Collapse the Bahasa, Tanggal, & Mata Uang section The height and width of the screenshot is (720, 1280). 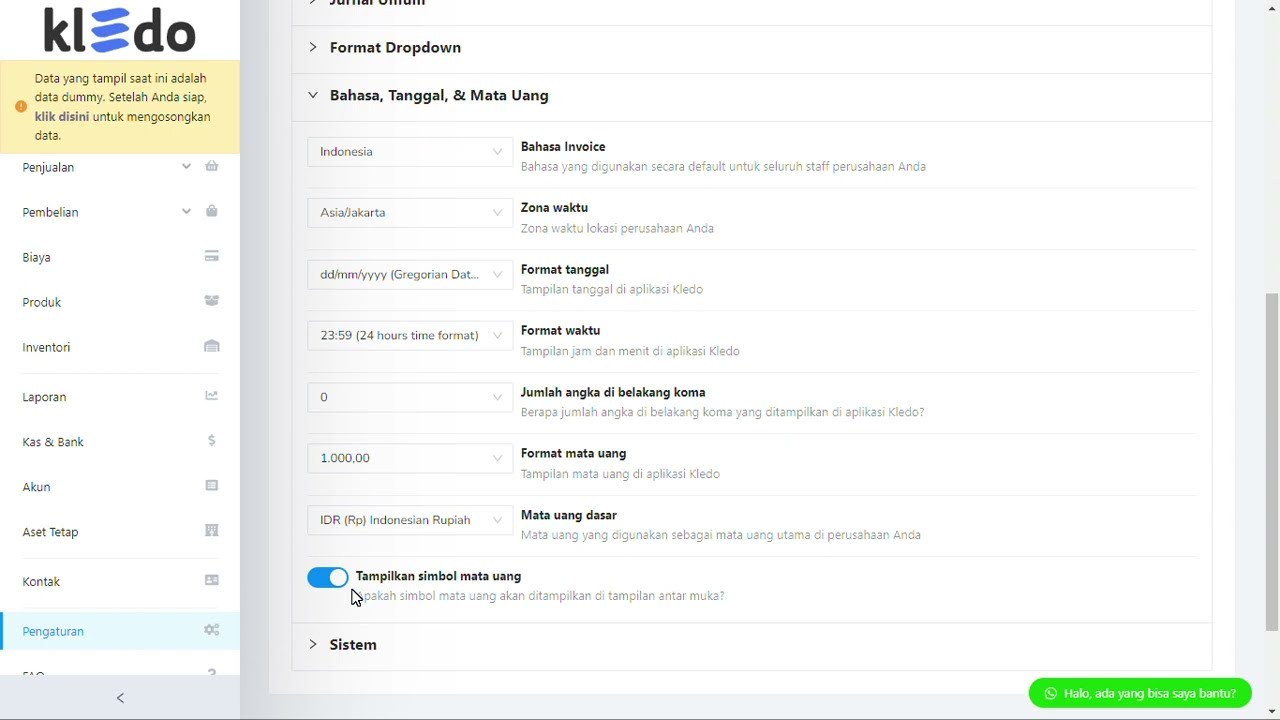(x=438, y=96)
